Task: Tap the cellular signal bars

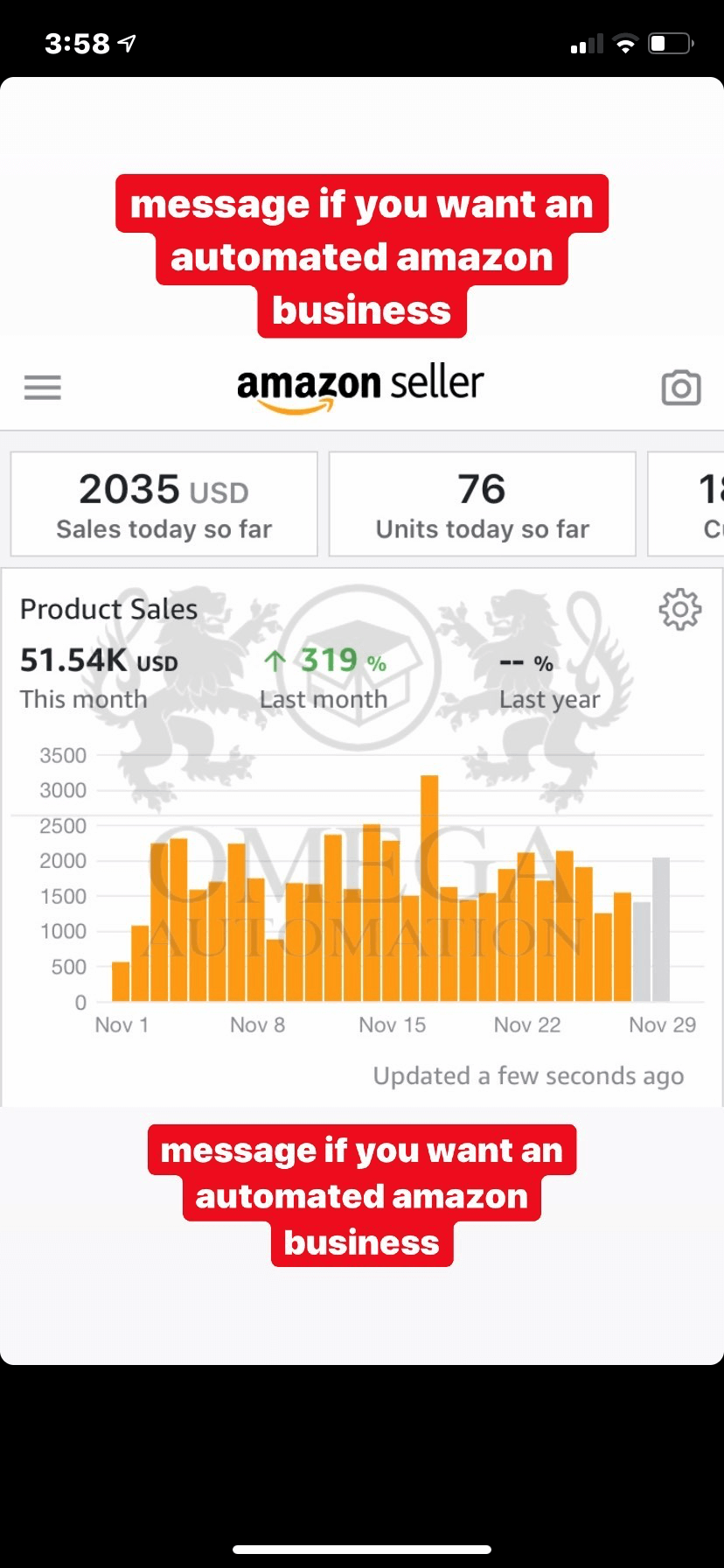Action: (x=586, y=44)
